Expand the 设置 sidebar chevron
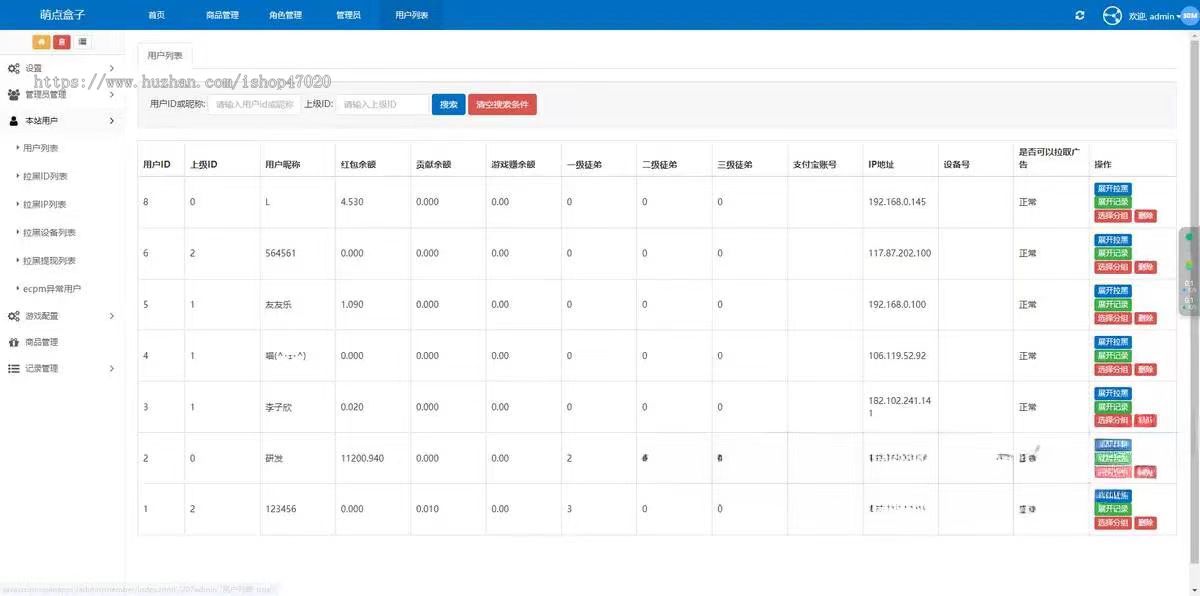 [111, 68]
